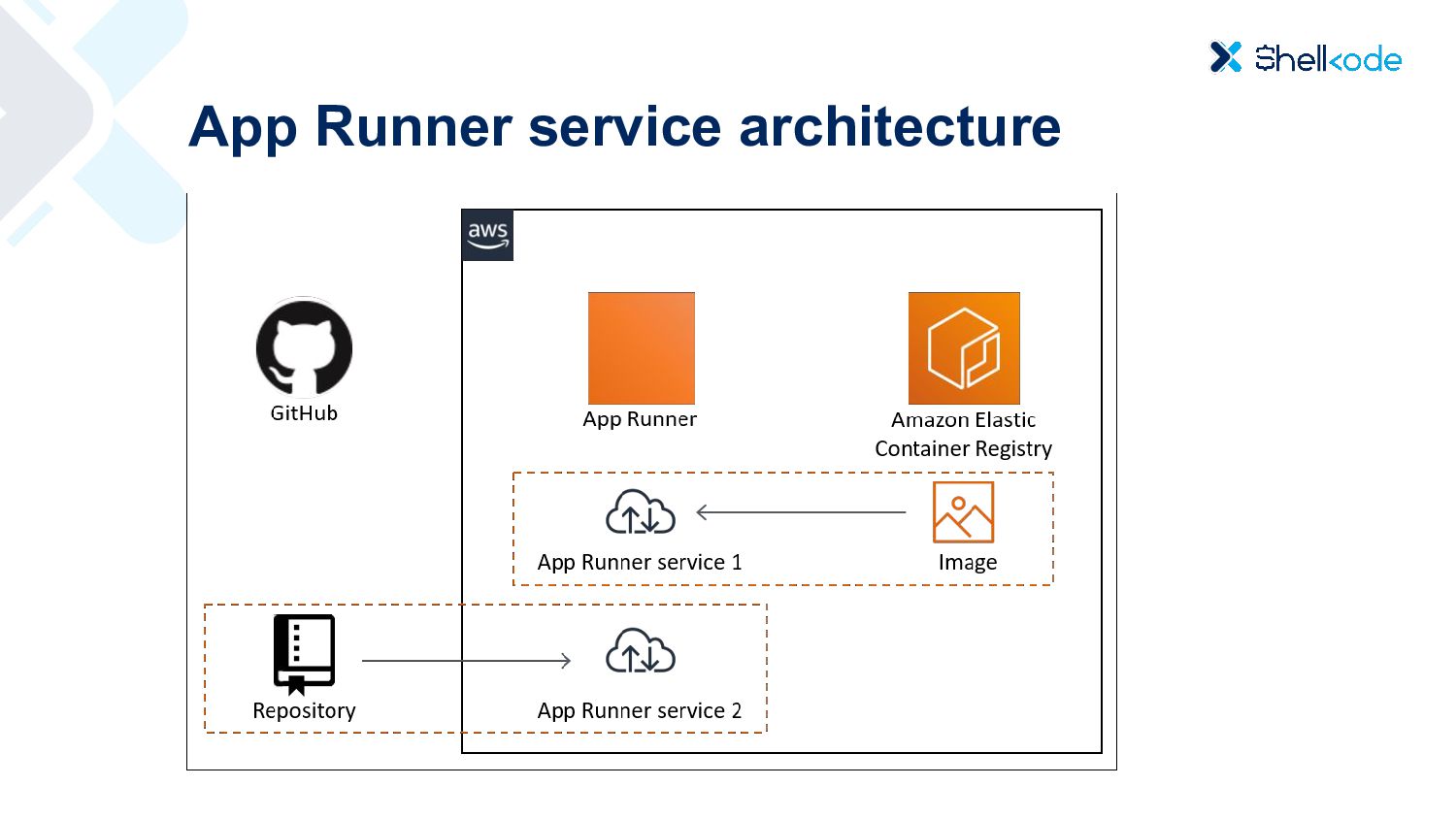Click the Shellkode logo
The width and height of the screenshot is (1456, 819).
coord(1306,57)
